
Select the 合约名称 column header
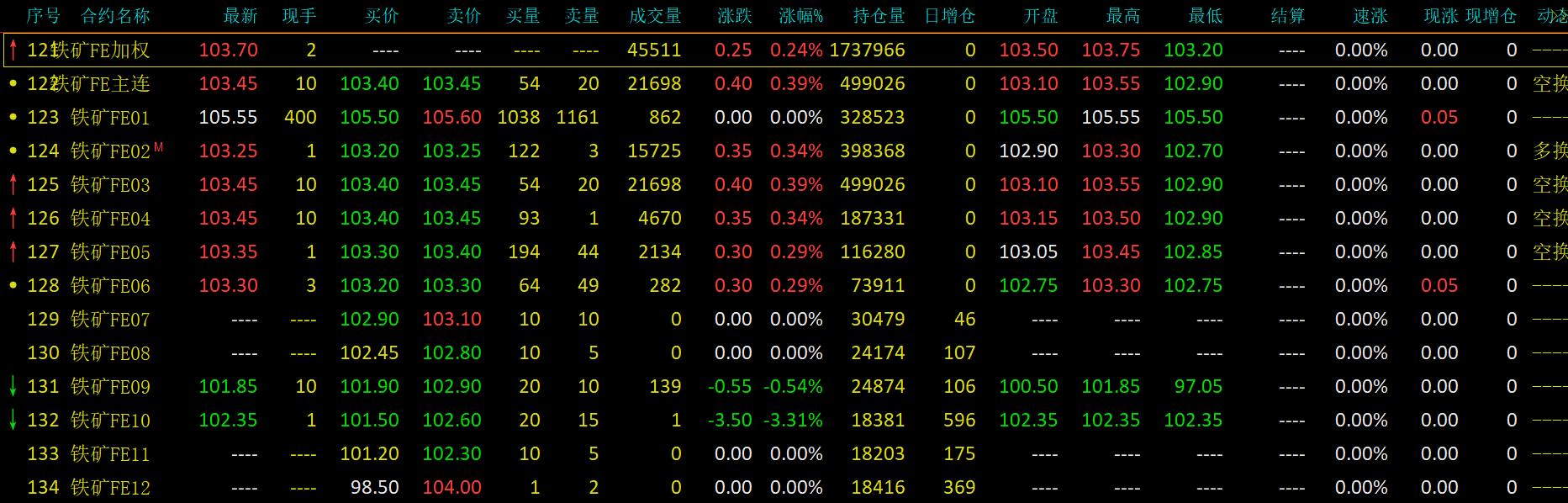tap(115, 16)
